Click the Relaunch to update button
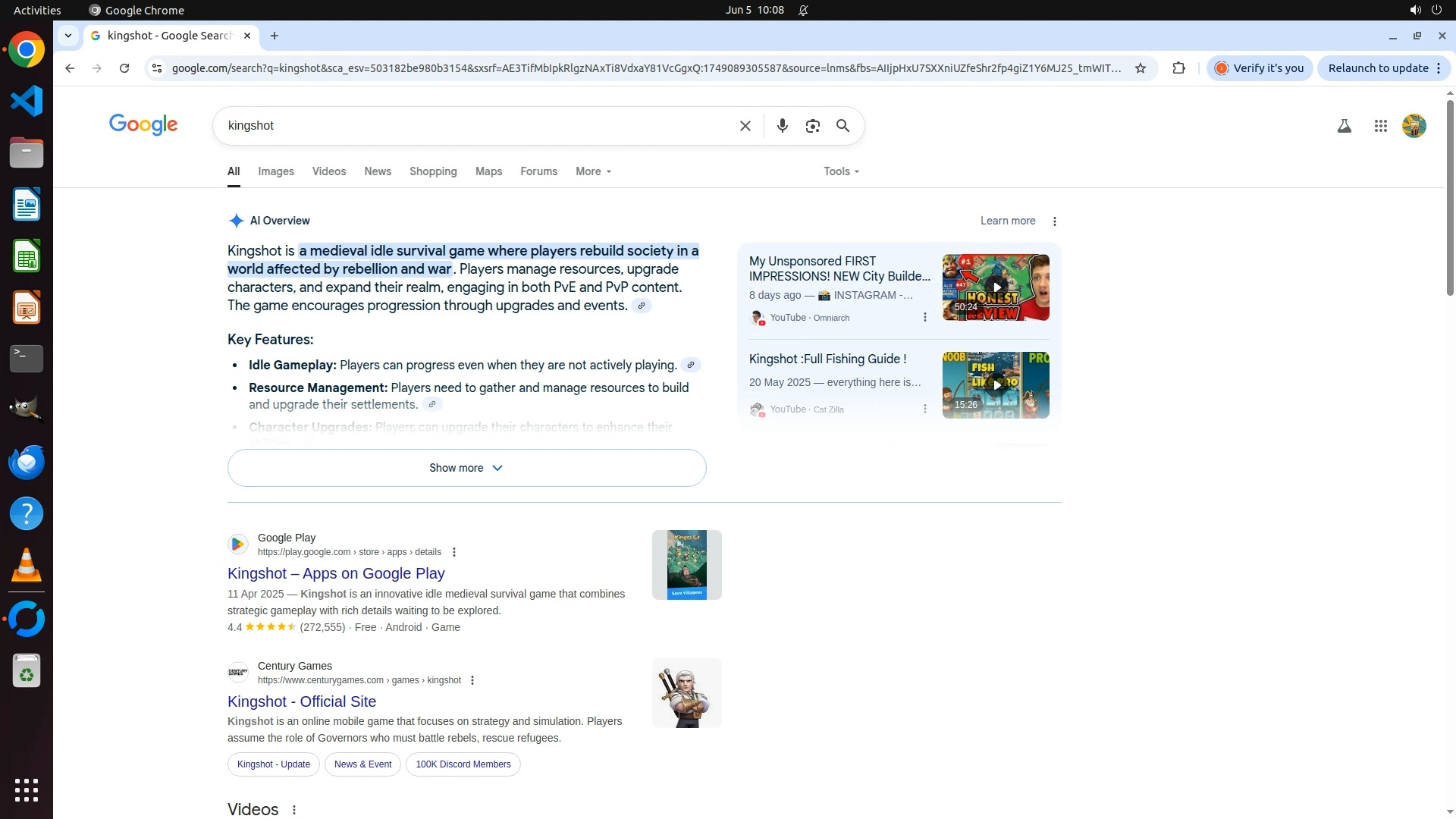1456x819 pixels. pos(1377,68)
